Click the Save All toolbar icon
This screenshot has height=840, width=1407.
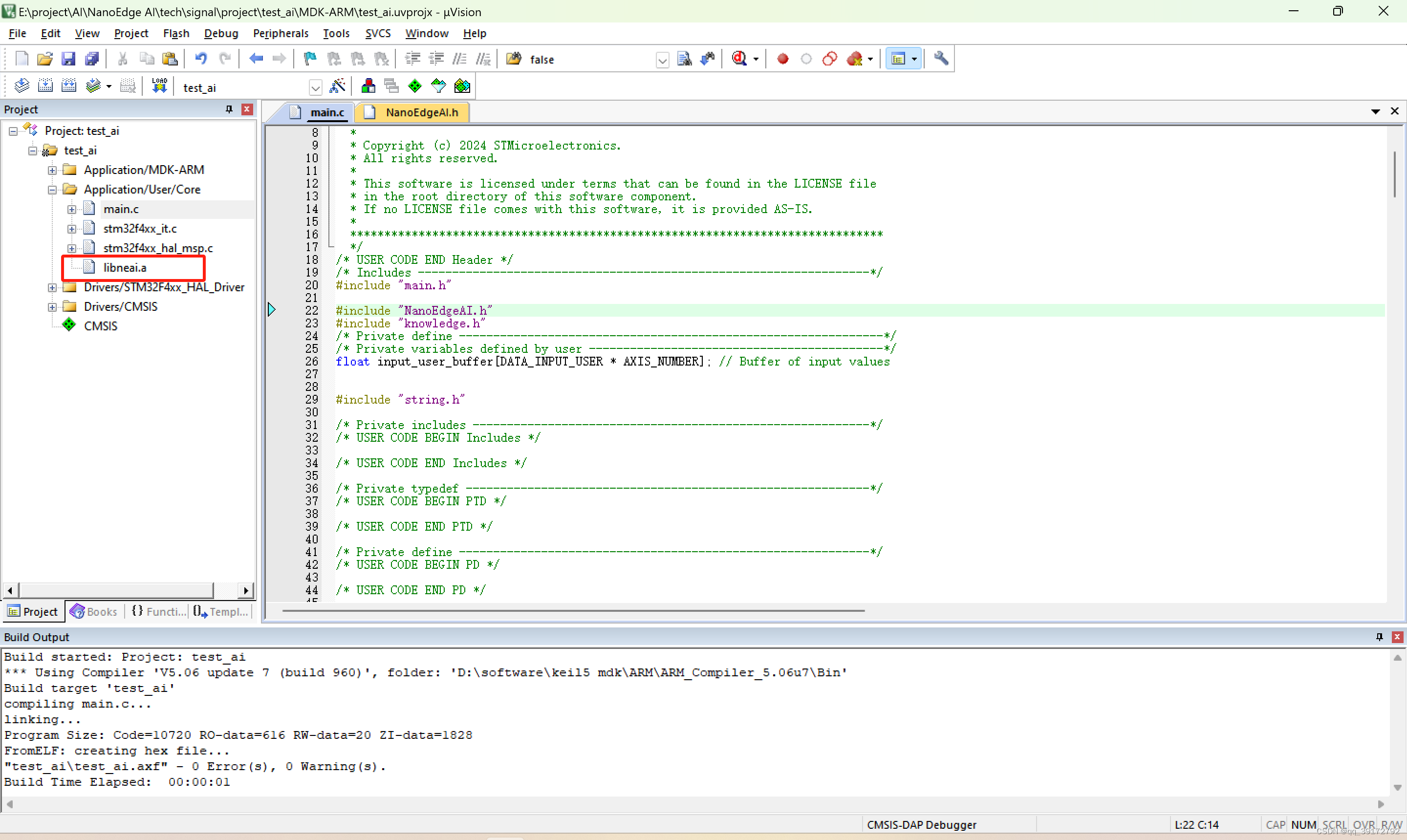92,58
